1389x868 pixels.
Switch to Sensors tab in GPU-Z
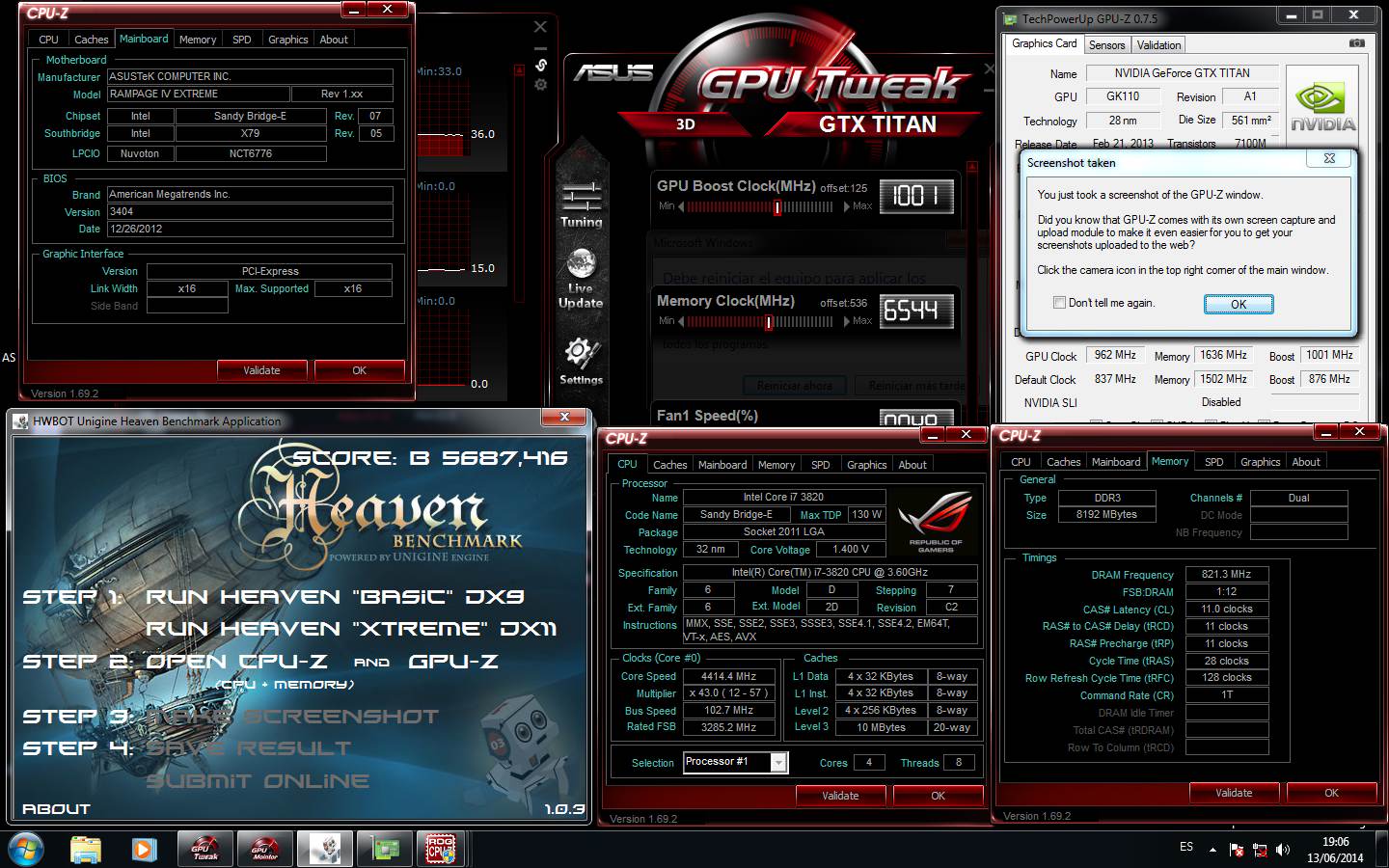click(x=1106, y=45)
